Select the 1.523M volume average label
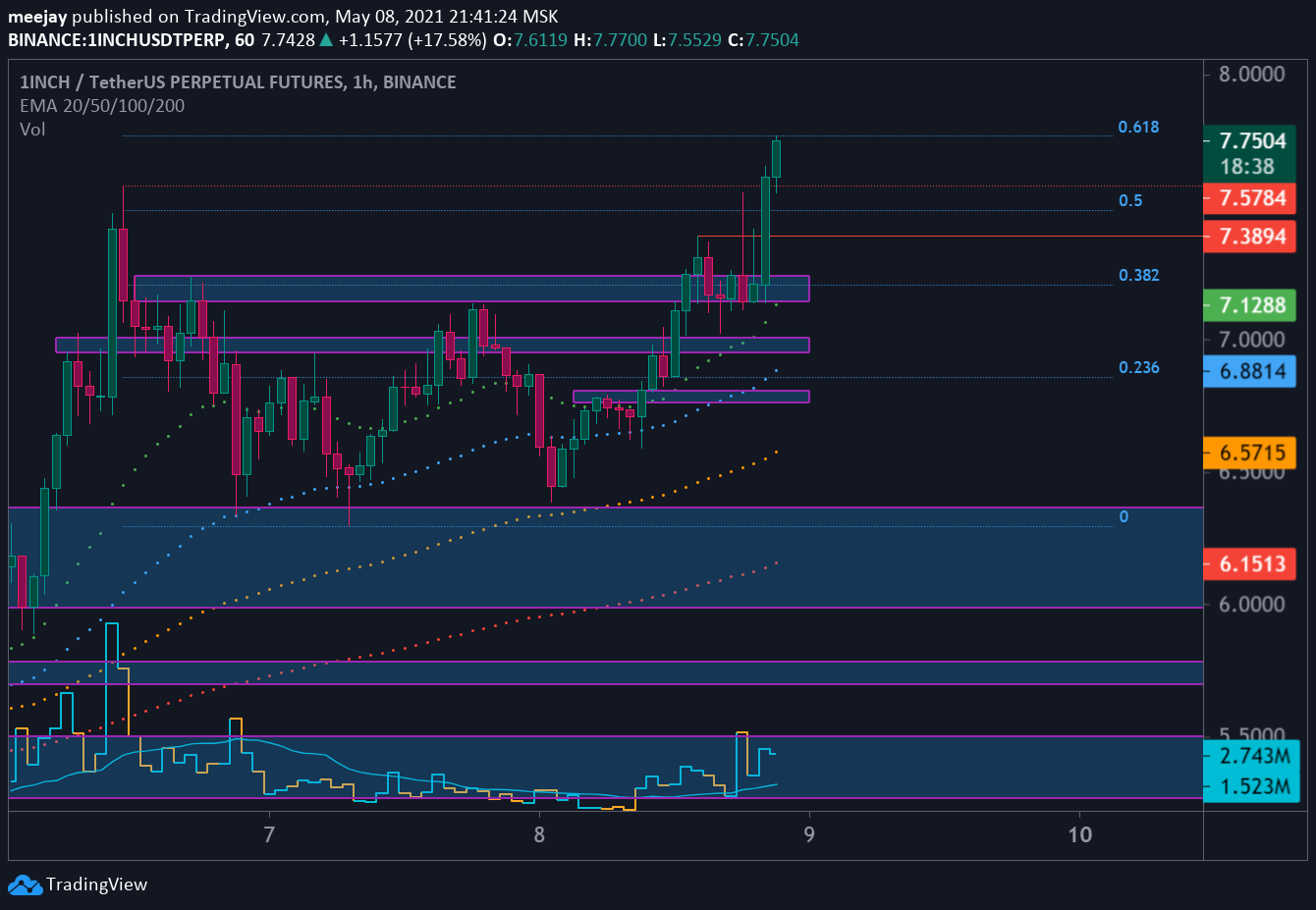This screenshot has height=910, width=1316. tap(1253, 786)
